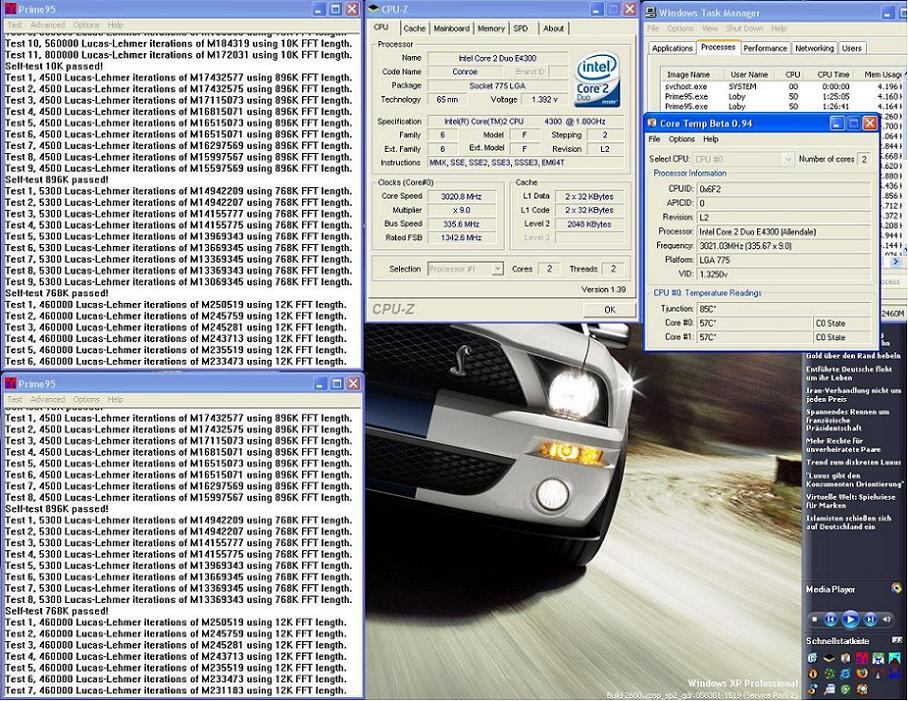Click the orange eye-shaped quick launch icon

[813, 674]
